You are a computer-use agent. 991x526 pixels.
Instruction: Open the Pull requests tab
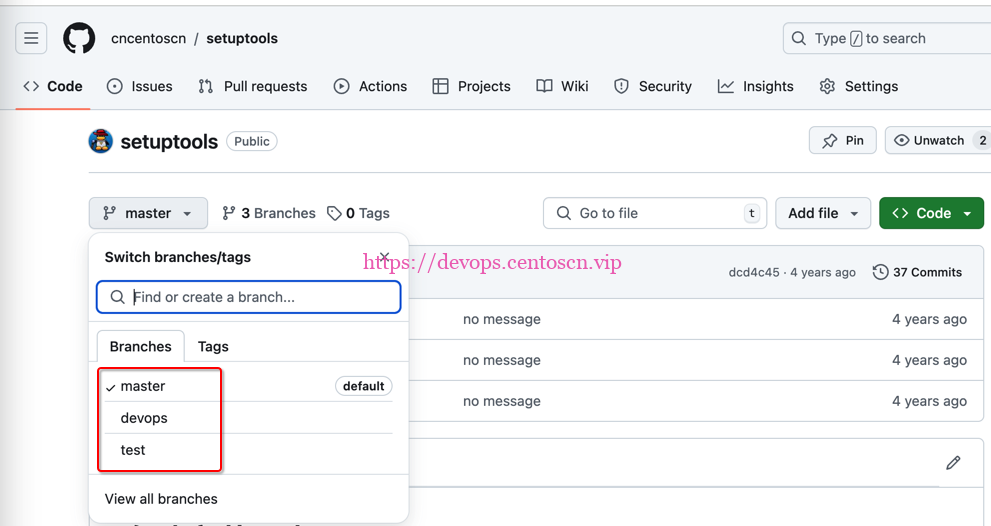coord(253,86)
